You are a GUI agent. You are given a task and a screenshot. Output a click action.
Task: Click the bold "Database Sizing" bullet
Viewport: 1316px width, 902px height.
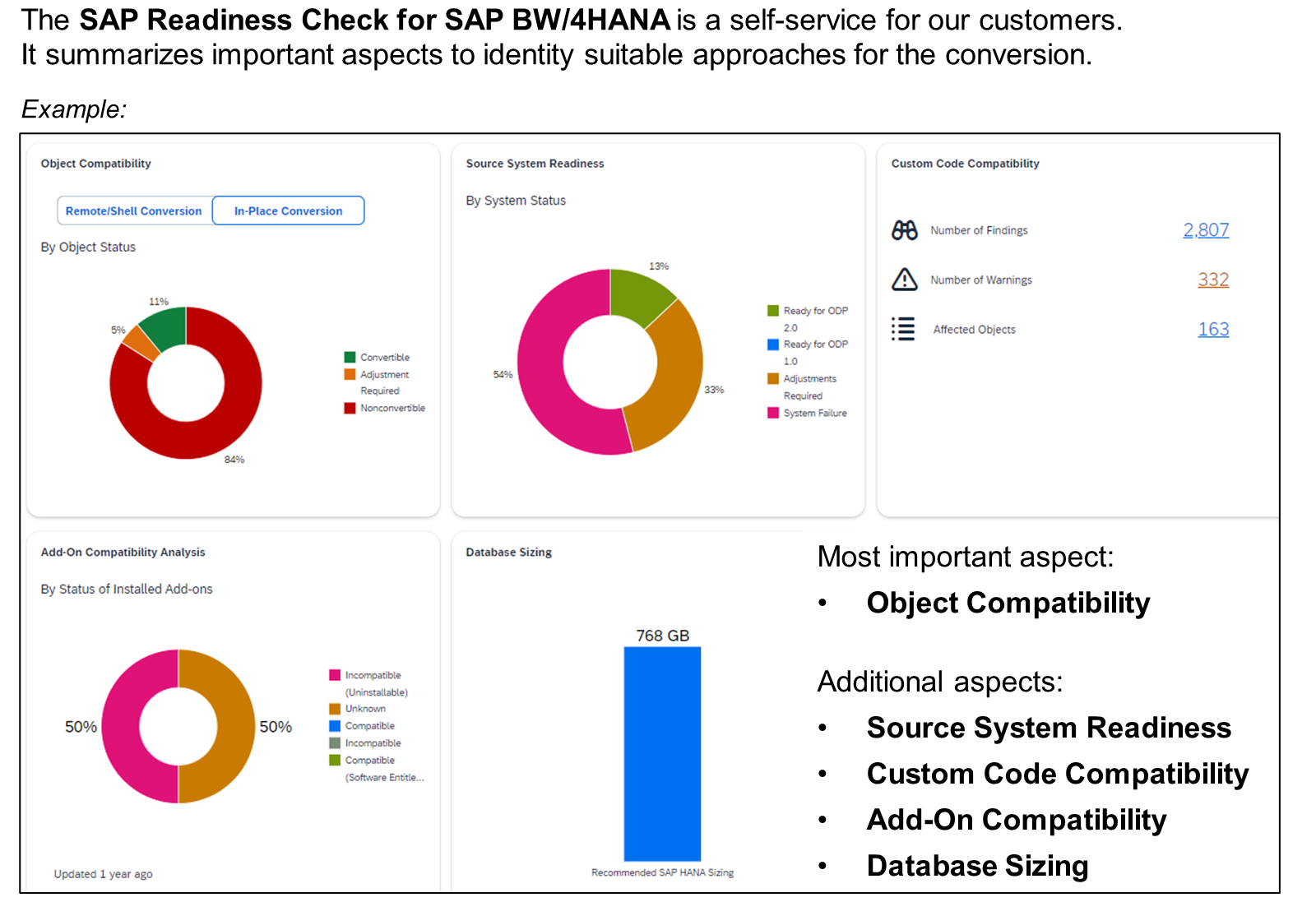(978, 866)
